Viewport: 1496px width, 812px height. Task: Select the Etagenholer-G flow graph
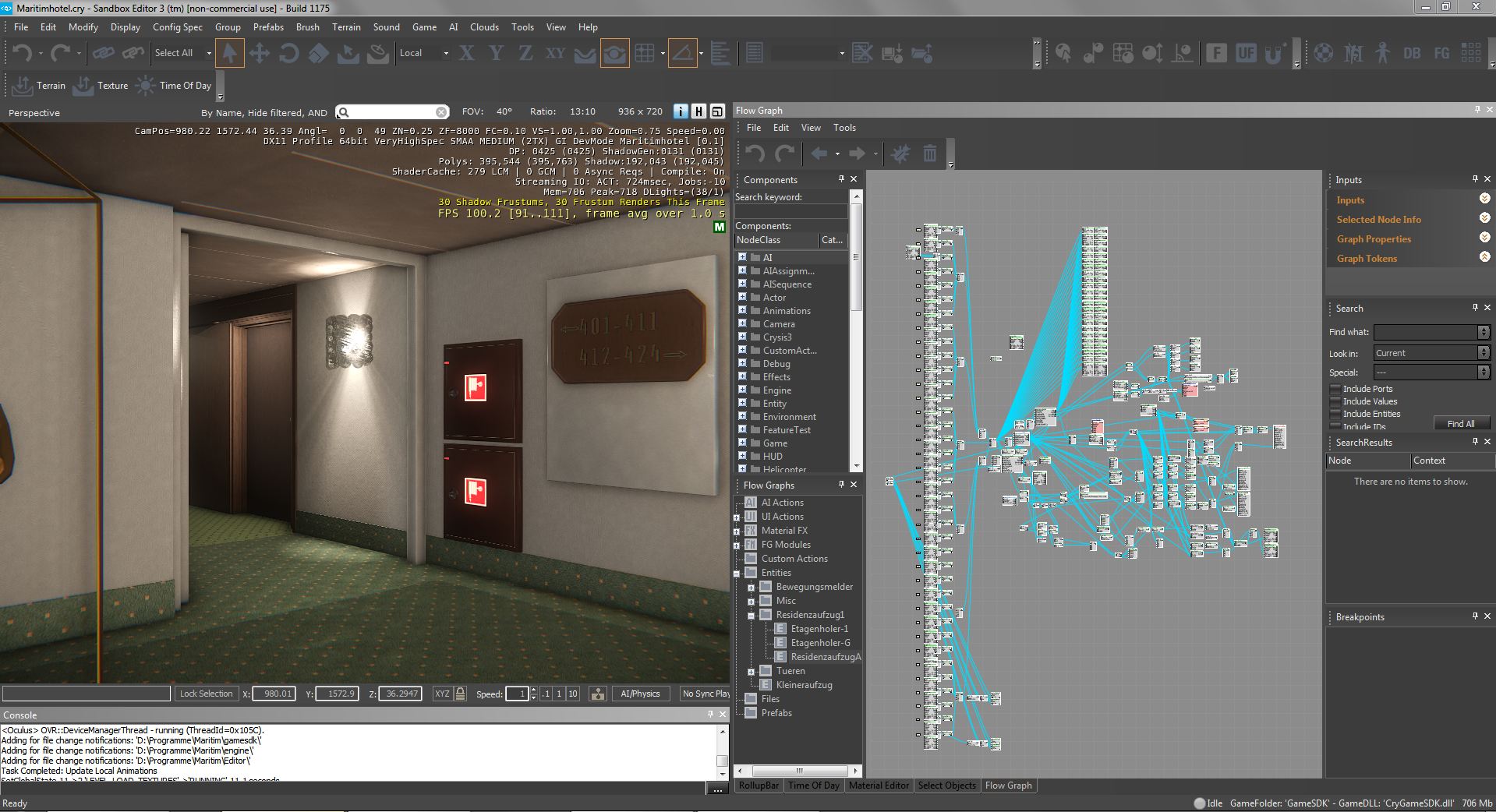point(820,643)
